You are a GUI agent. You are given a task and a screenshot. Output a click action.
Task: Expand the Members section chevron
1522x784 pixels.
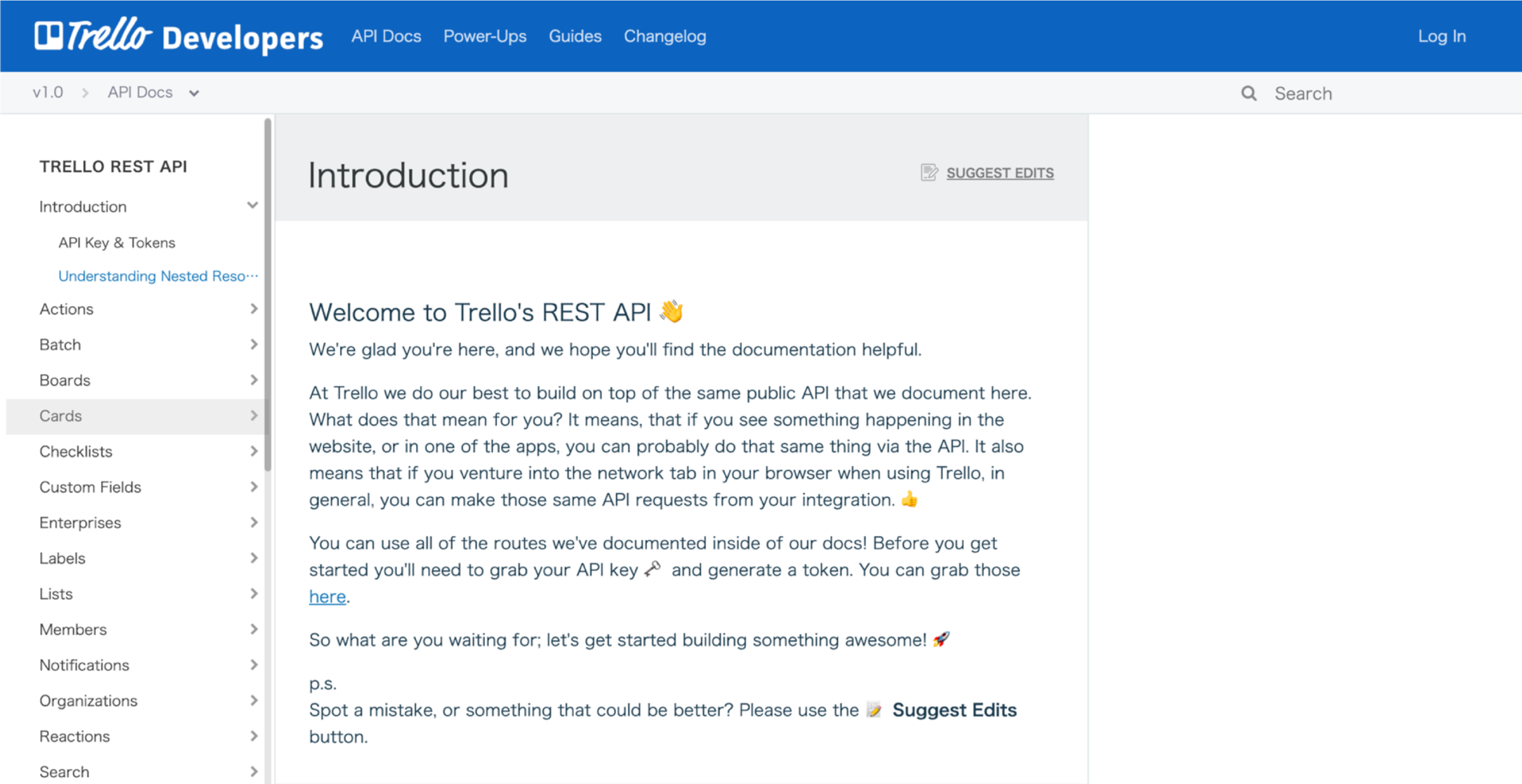pos(253,629)
